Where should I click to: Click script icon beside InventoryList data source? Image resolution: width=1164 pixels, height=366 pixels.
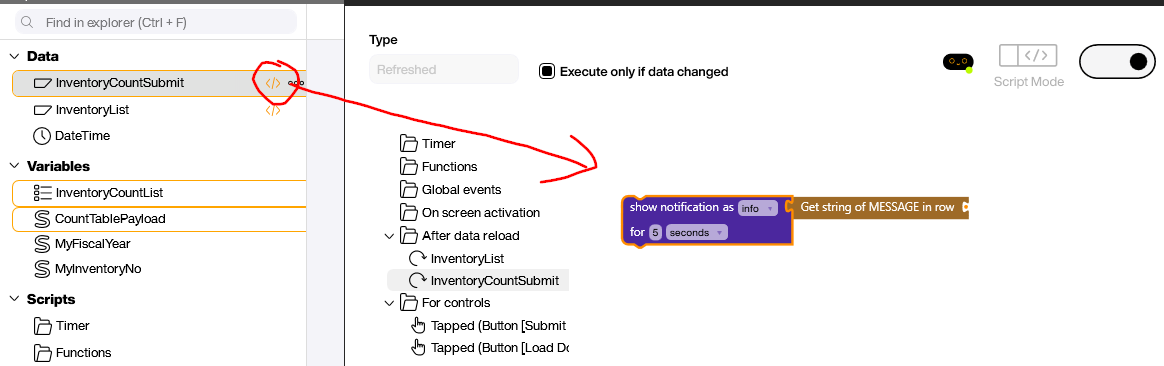pyautogui.click(x=273, y=110)
